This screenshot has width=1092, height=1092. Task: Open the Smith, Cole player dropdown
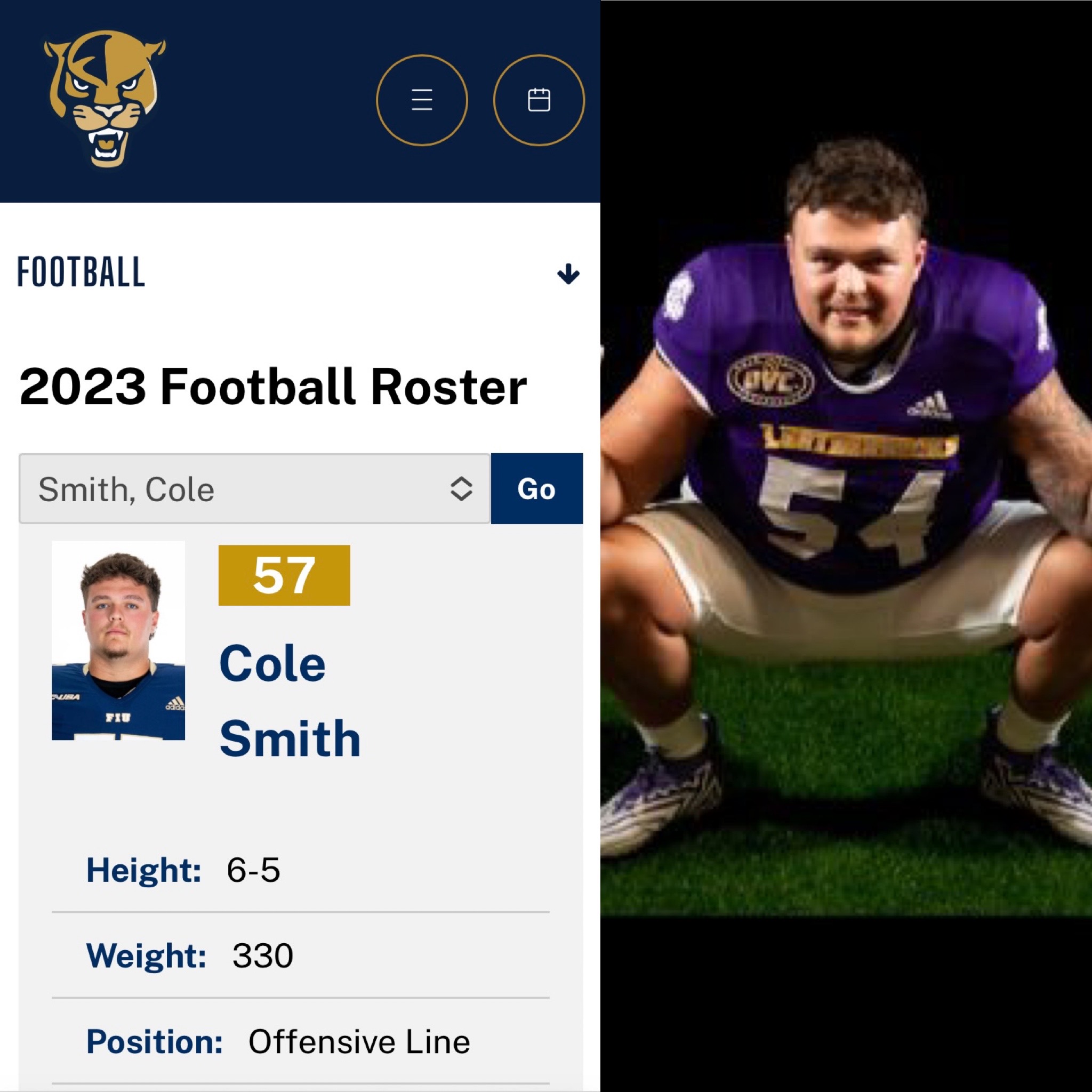pyautogui.click(x=254, y=488)
